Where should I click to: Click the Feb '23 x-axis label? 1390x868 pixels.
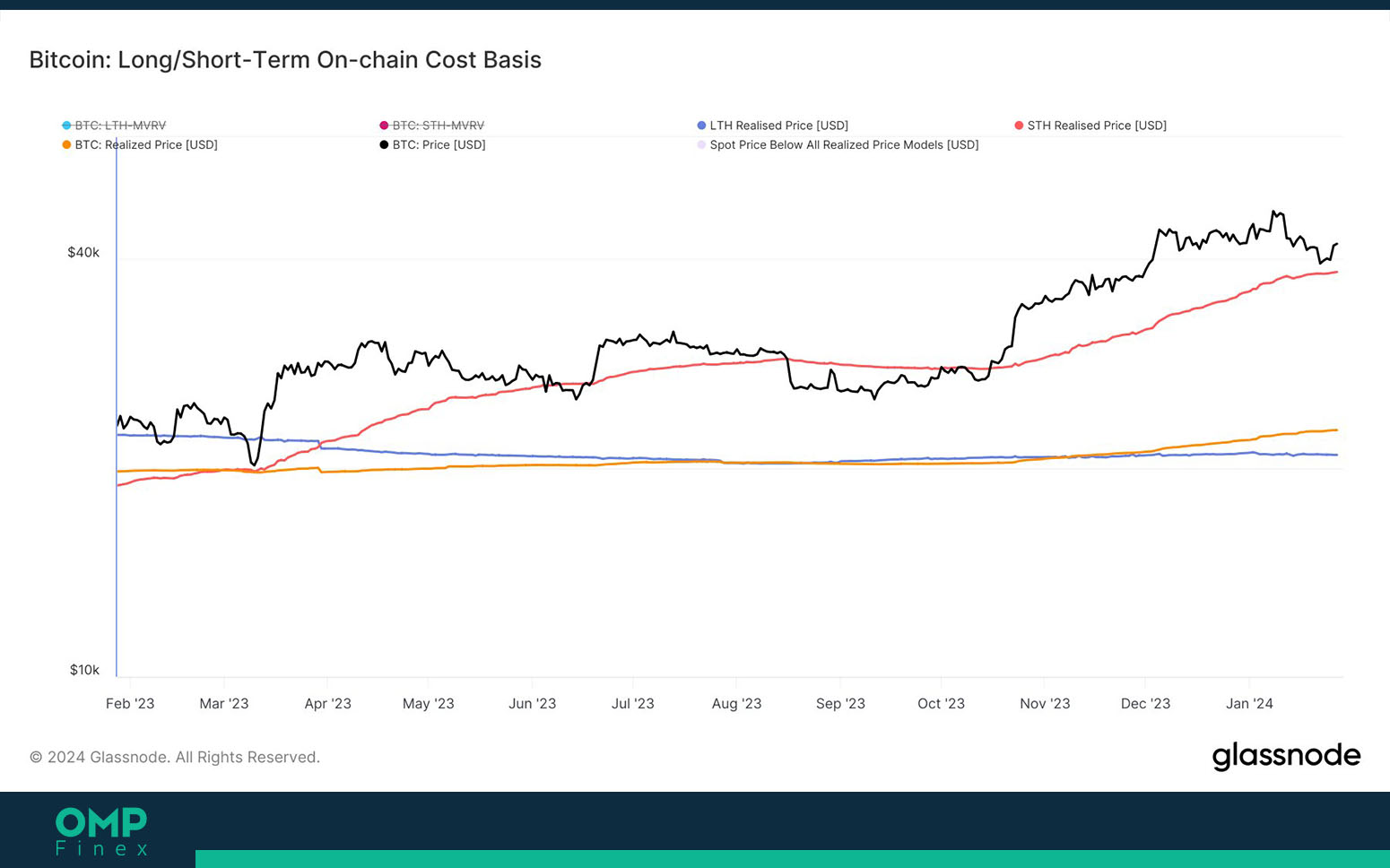(130, 704)
